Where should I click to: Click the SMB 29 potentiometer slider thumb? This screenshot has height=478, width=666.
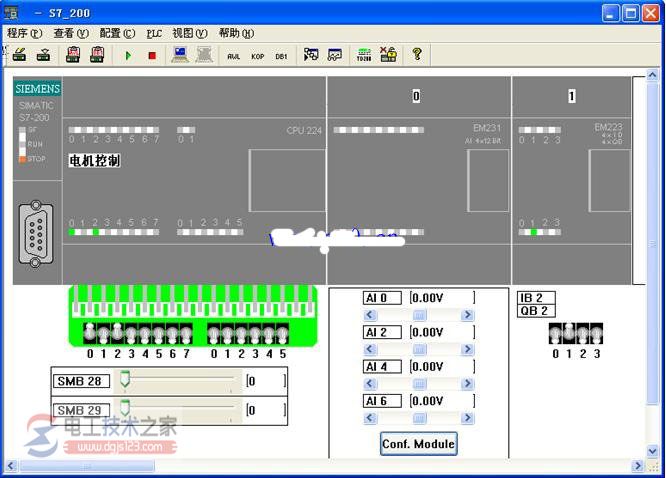[x=124, y=408]
